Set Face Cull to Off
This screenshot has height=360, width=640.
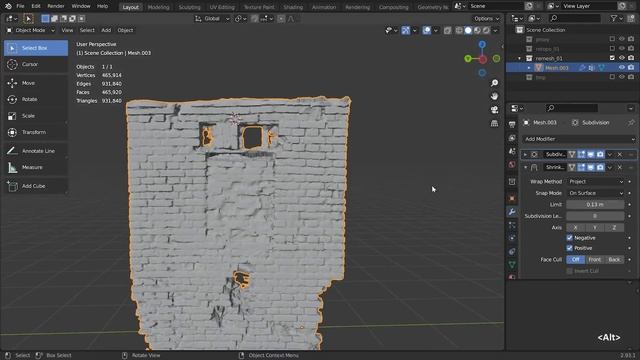point(576,260)
